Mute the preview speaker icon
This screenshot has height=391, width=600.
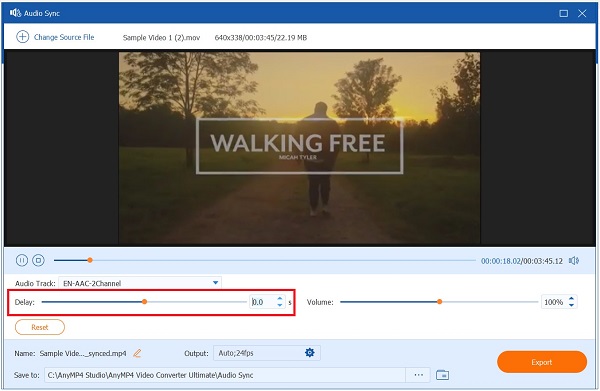574,261
